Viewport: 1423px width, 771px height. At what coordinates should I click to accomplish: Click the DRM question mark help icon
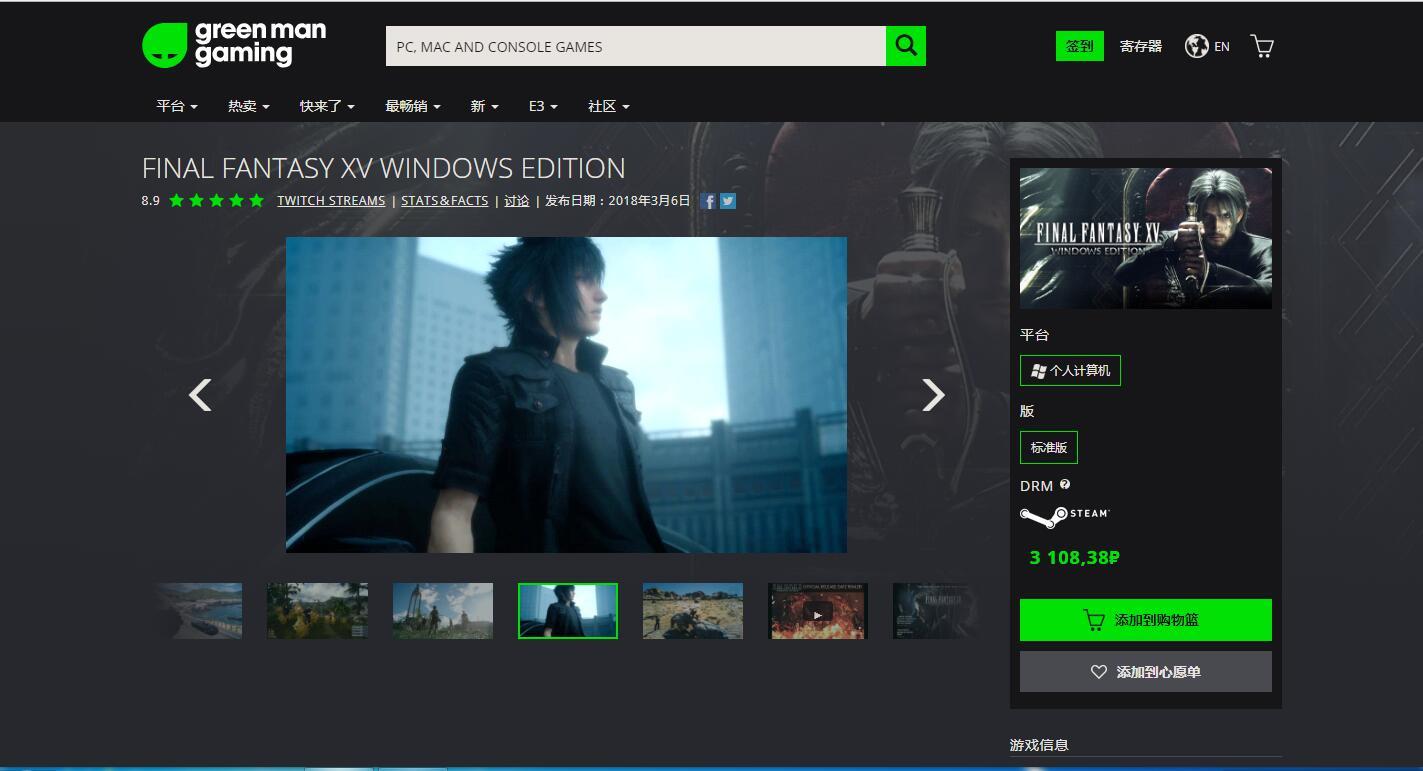tap(1065, 485)
